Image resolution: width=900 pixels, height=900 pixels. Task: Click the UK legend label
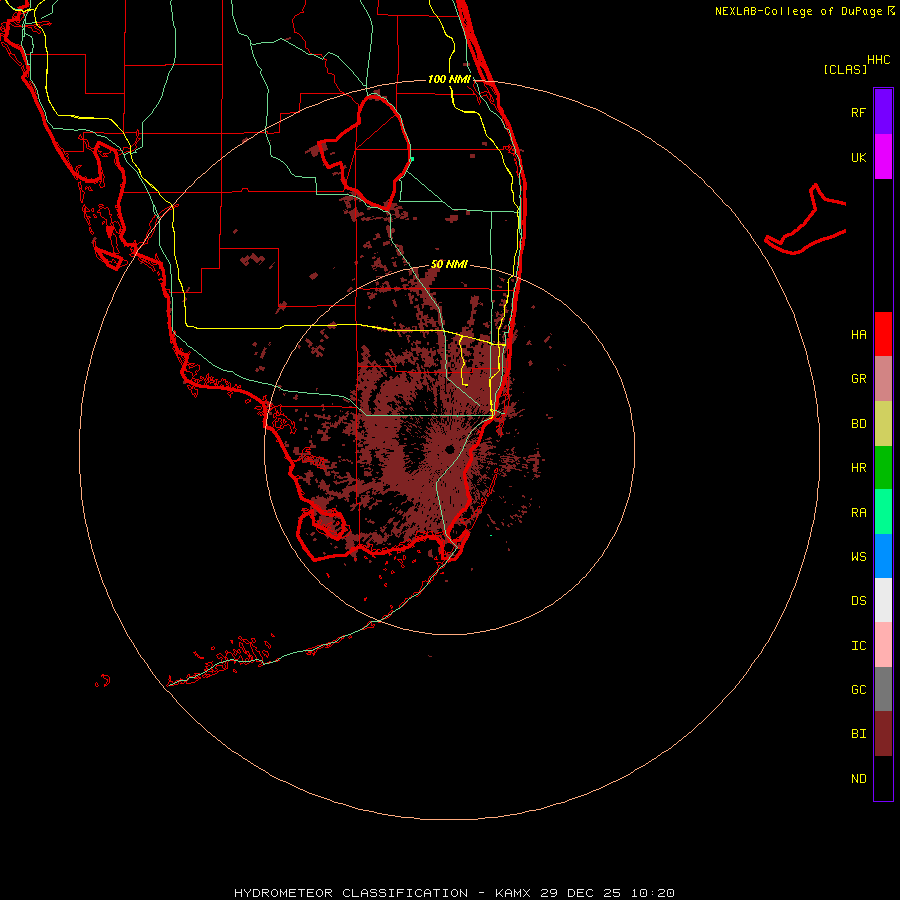tap(858, 157)
